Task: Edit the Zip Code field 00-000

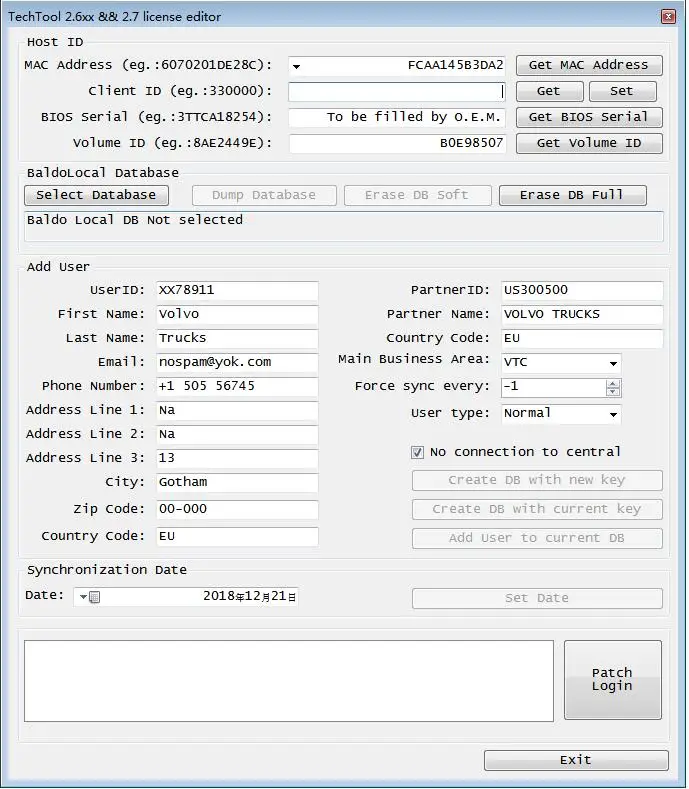Action: (237, 509)
